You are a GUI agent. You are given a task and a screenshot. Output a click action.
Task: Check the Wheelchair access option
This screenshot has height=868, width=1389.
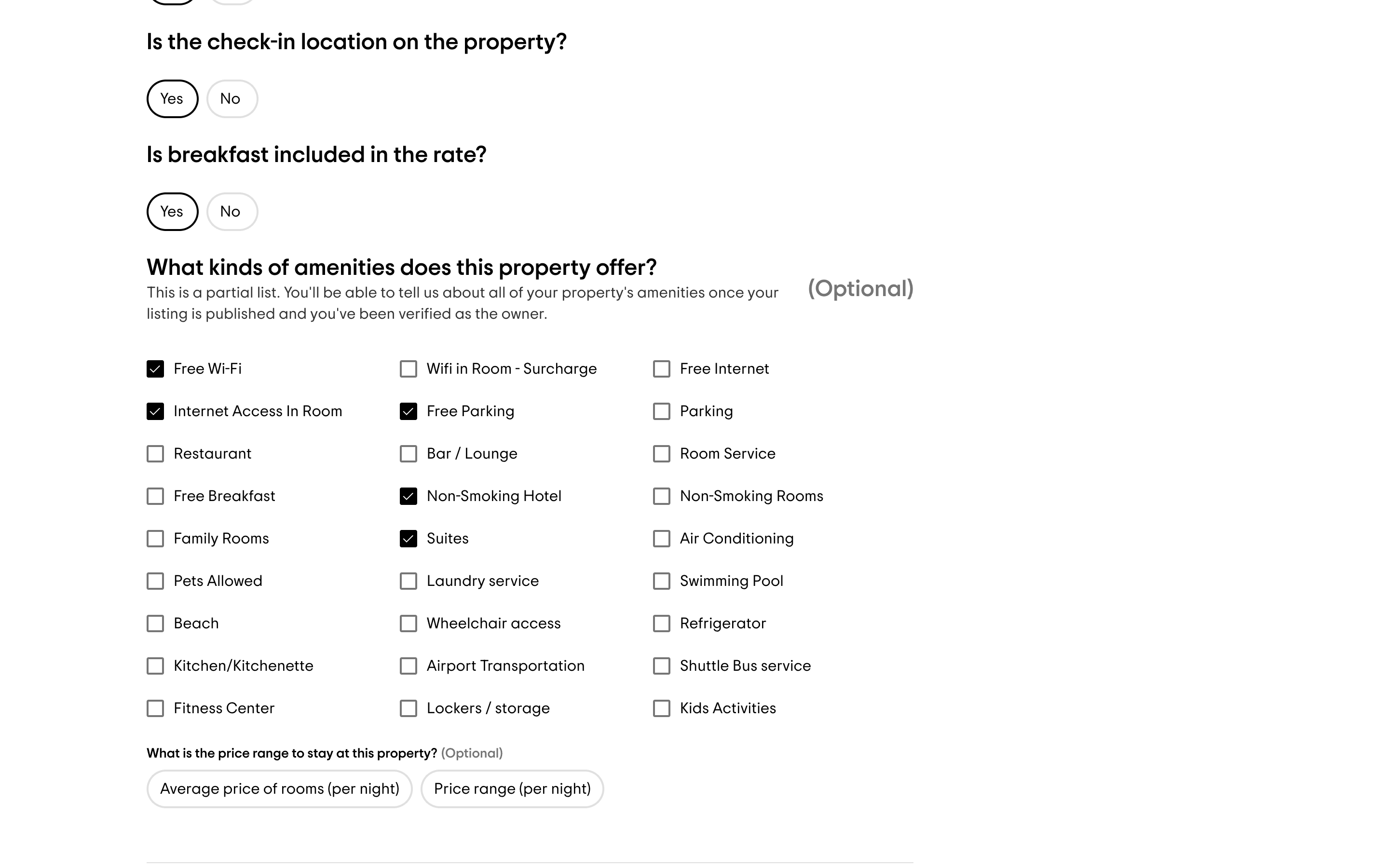[408, 624]
